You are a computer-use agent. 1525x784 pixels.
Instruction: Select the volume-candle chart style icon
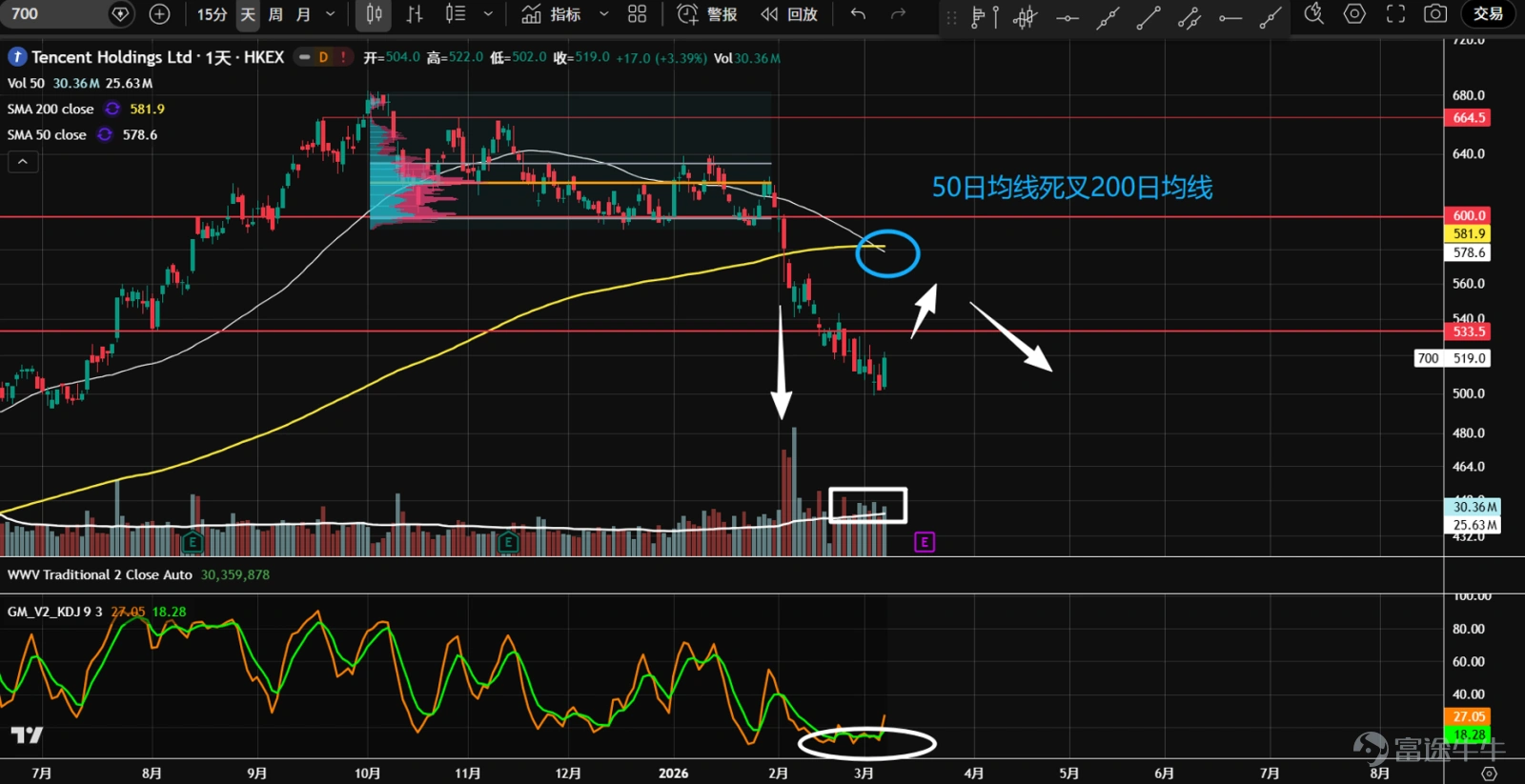[456, 14]
